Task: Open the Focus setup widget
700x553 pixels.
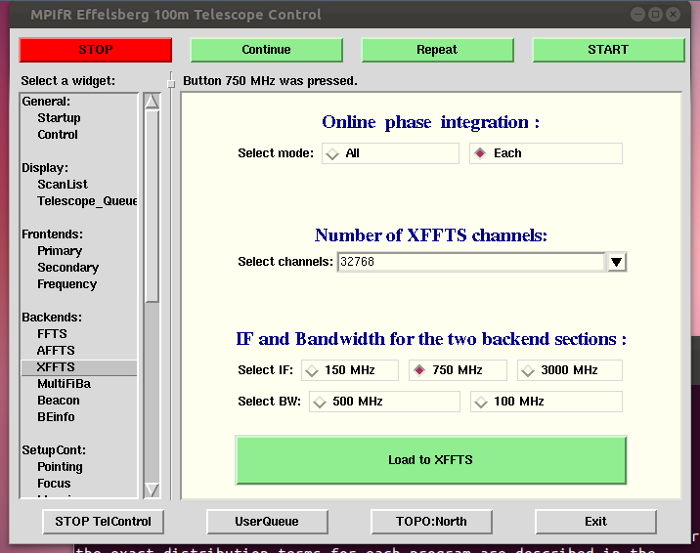Action: (x=54, y=483)
